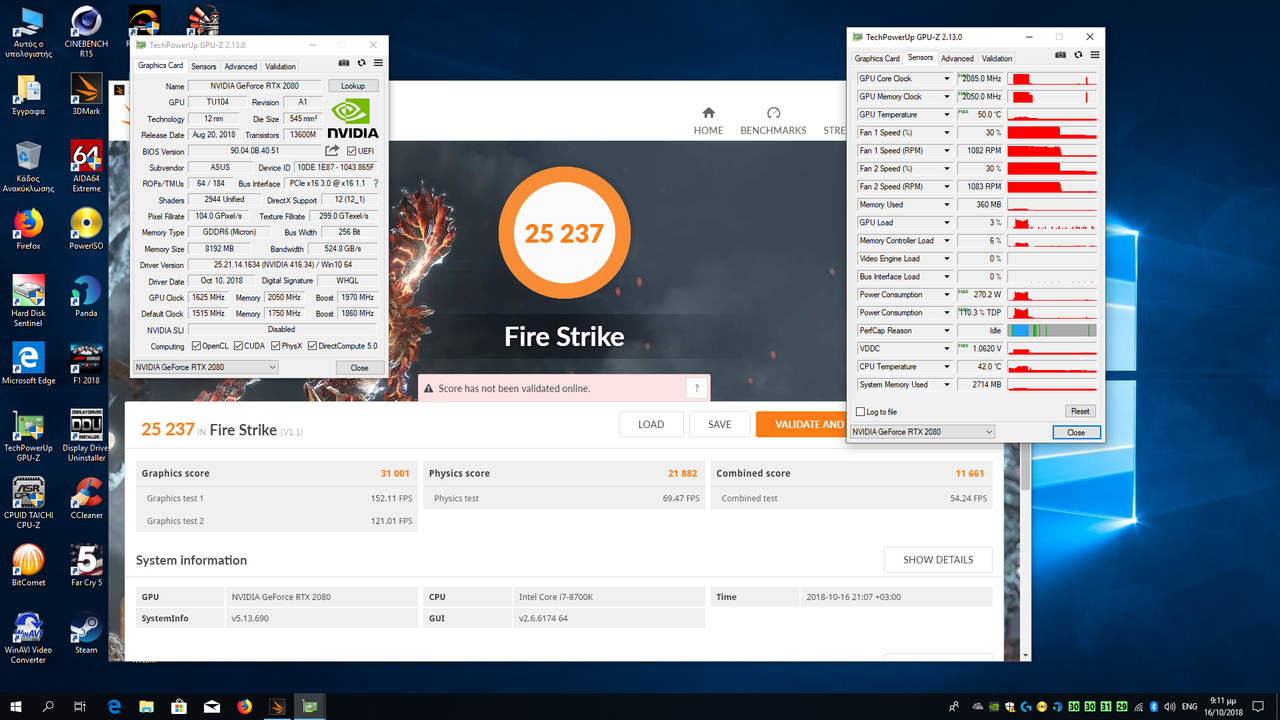
Task: Open GPU selector dropdown in Sensors window
Action: pyautogui.click(x=922, y=432)
